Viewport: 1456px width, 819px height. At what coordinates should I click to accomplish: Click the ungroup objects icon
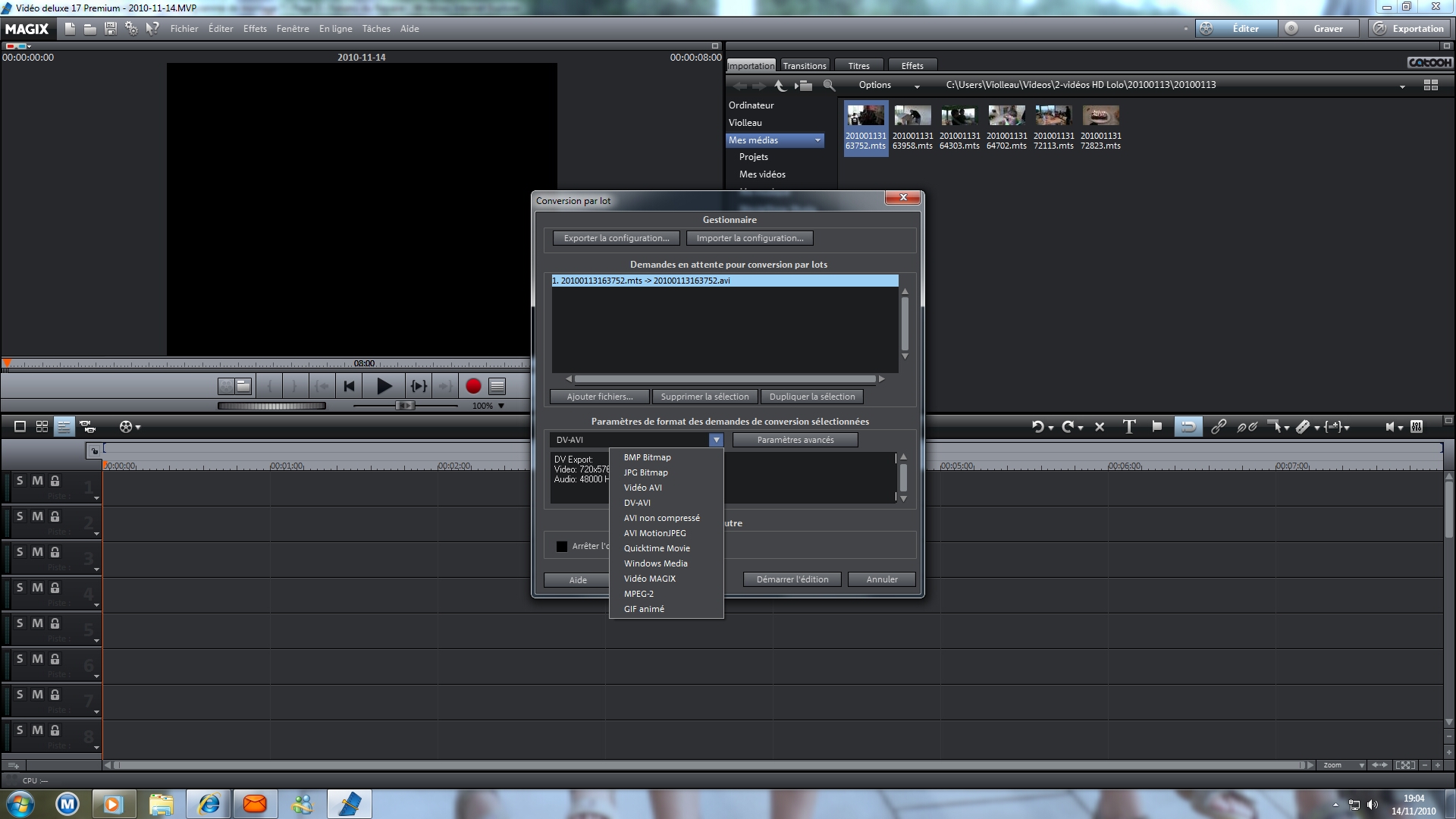click(x=1247, y=427)
